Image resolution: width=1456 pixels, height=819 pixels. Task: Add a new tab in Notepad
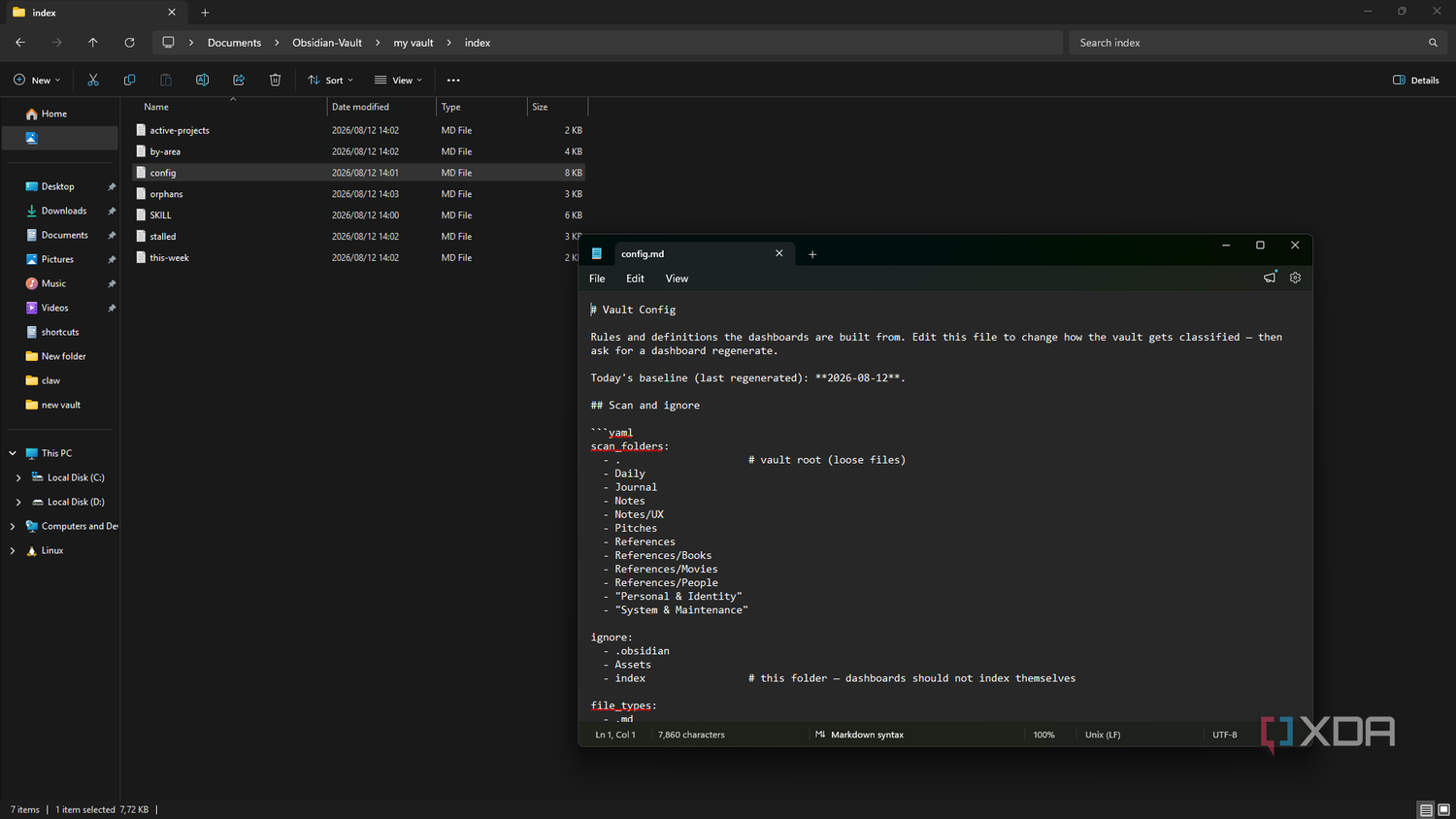(x=812, y=254)
